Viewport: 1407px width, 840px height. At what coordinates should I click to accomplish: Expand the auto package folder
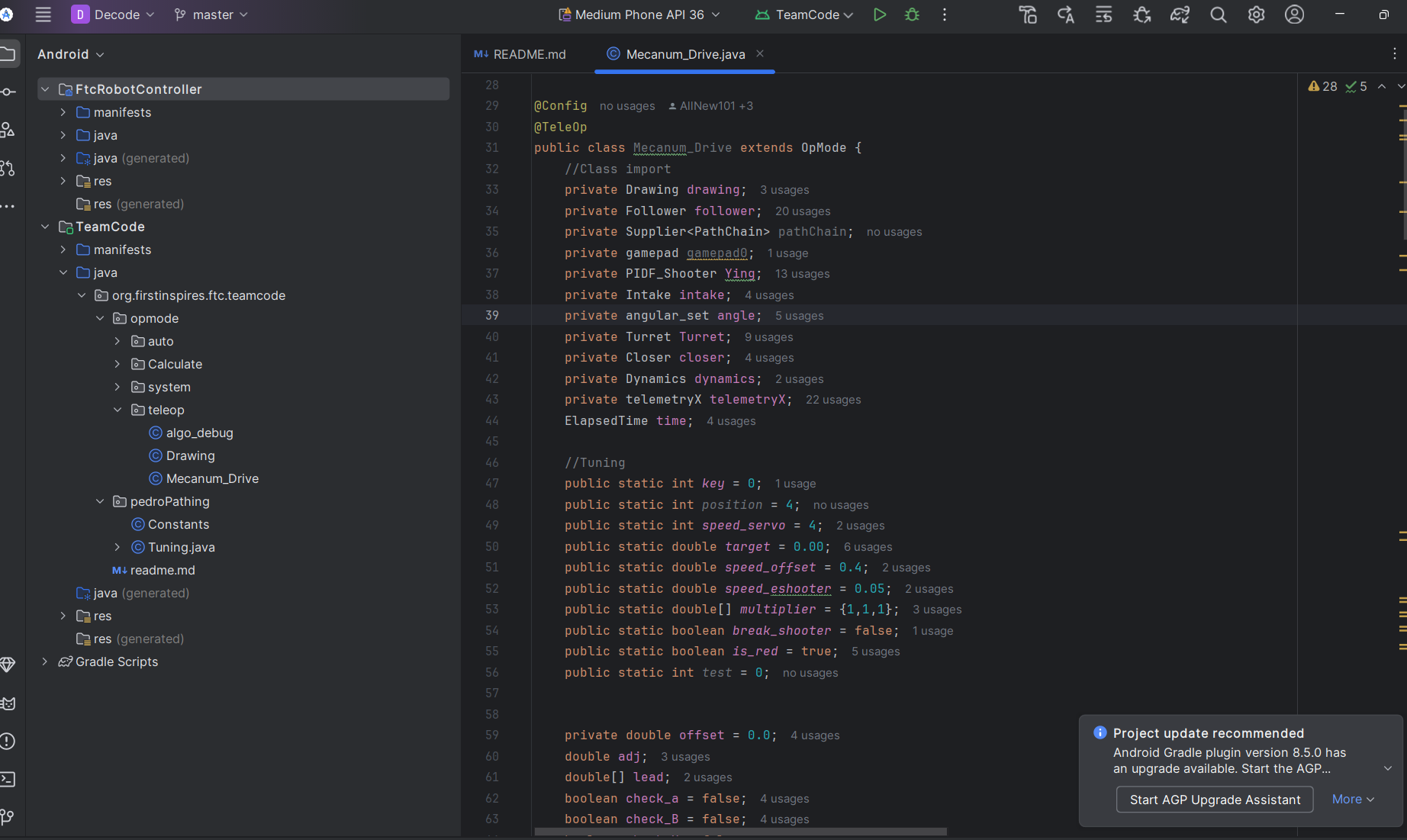[118, 341]
